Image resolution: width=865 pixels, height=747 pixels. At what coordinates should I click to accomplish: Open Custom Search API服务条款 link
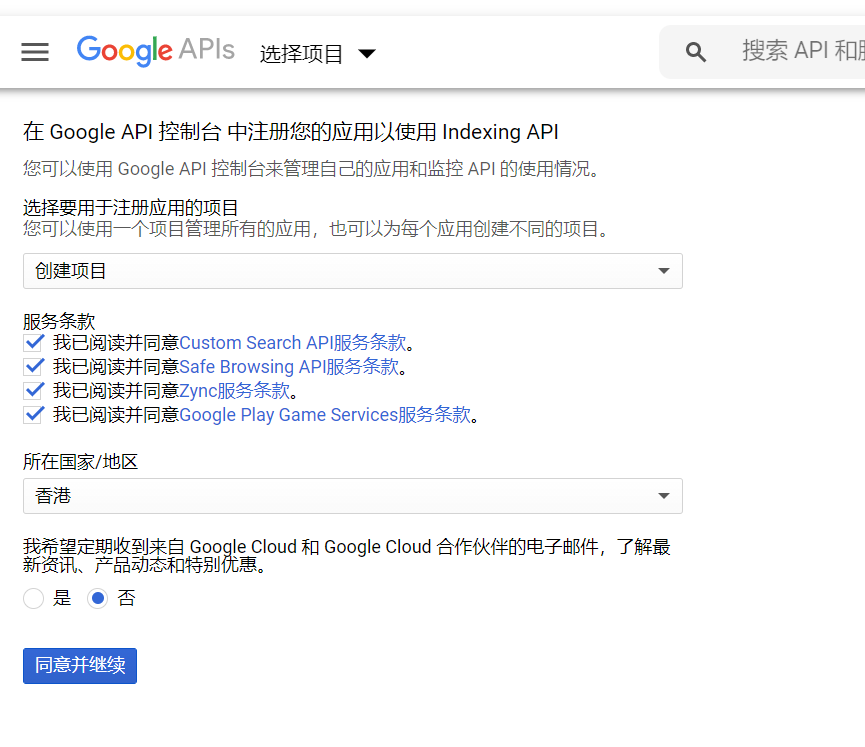[293, 343]
